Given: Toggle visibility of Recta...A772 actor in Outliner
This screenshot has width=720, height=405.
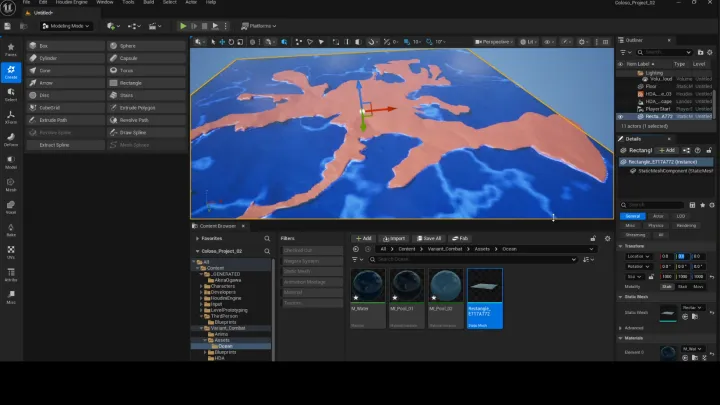Looking at the screenshot, I should point(620,117).
